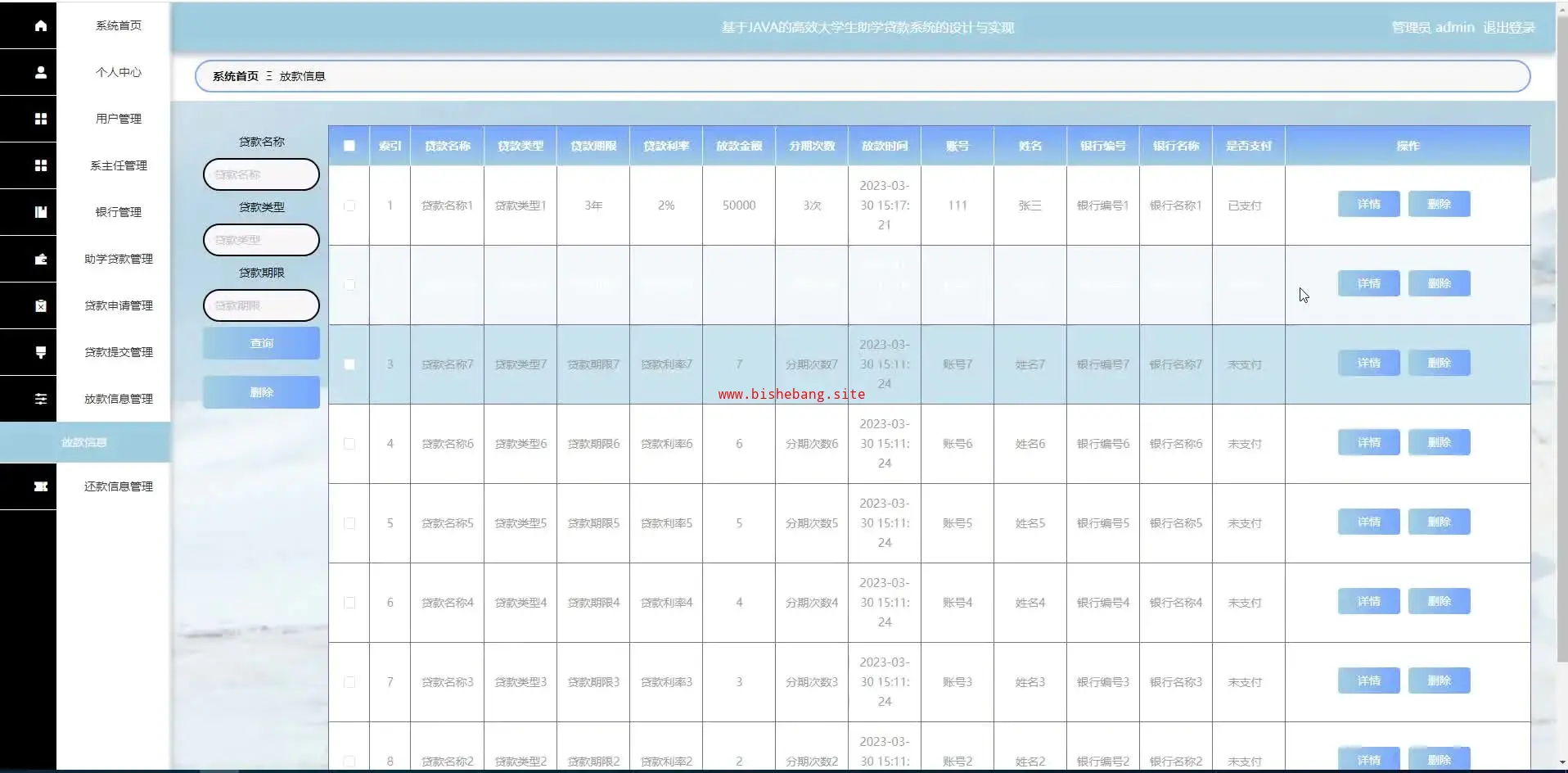
Task: Log out via 退出登录
Action: [1509, 27]
